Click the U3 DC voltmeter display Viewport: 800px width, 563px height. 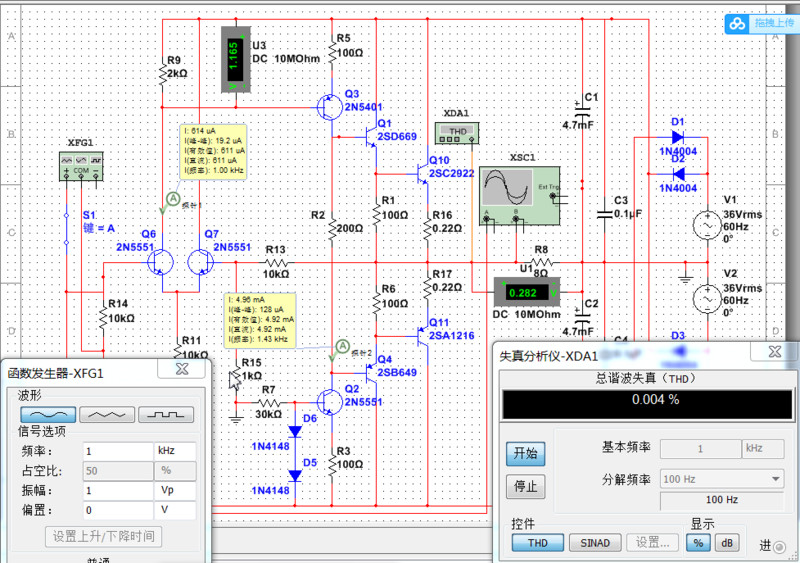pyautogui.click(x=232, y=59)
